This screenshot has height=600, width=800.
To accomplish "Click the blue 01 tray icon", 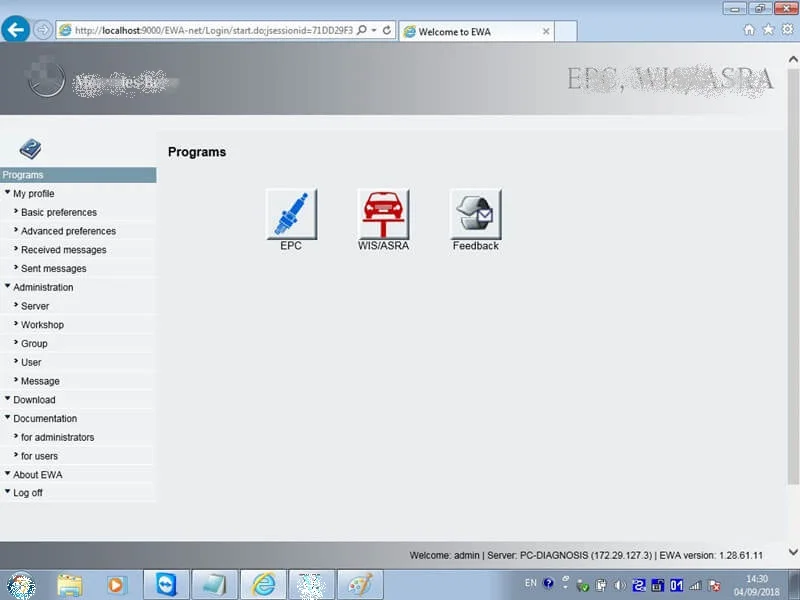I will click(677, 585).
